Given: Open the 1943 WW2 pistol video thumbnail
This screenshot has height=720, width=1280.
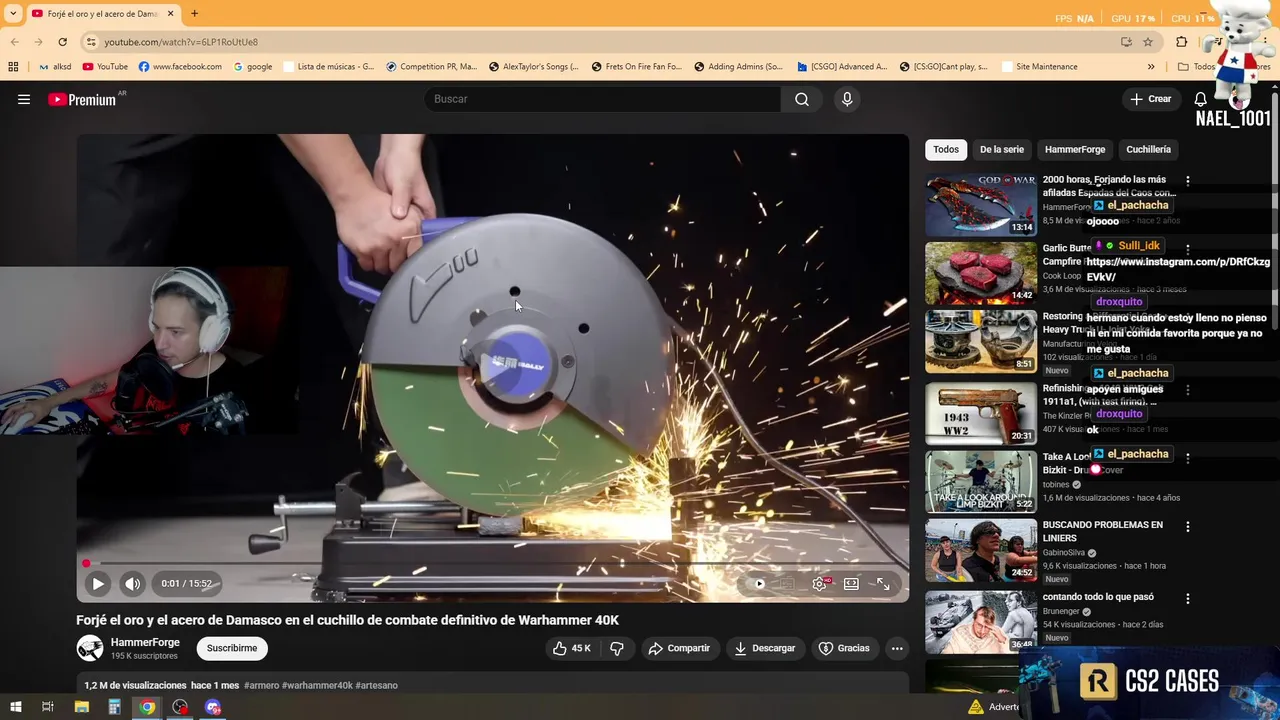Looking at the screenshot, I should (981, 413).
